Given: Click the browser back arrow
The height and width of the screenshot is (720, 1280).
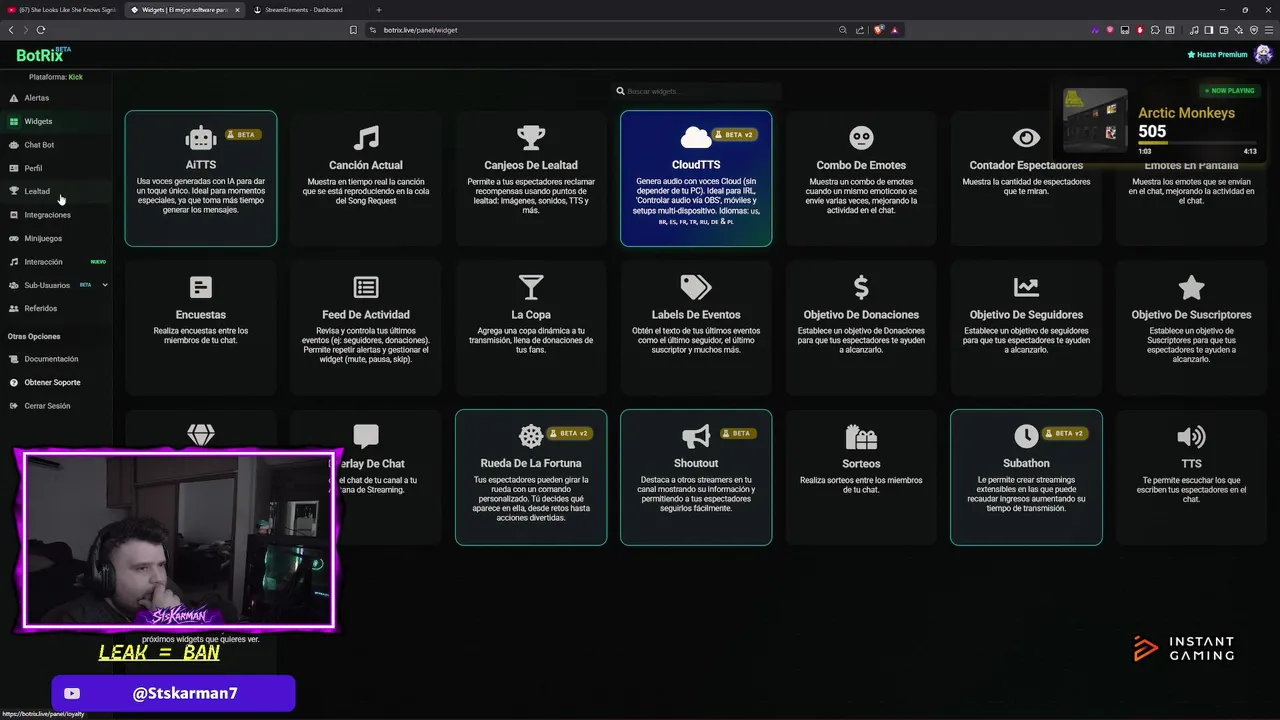Looking at the screenshot, I should 11,30.
